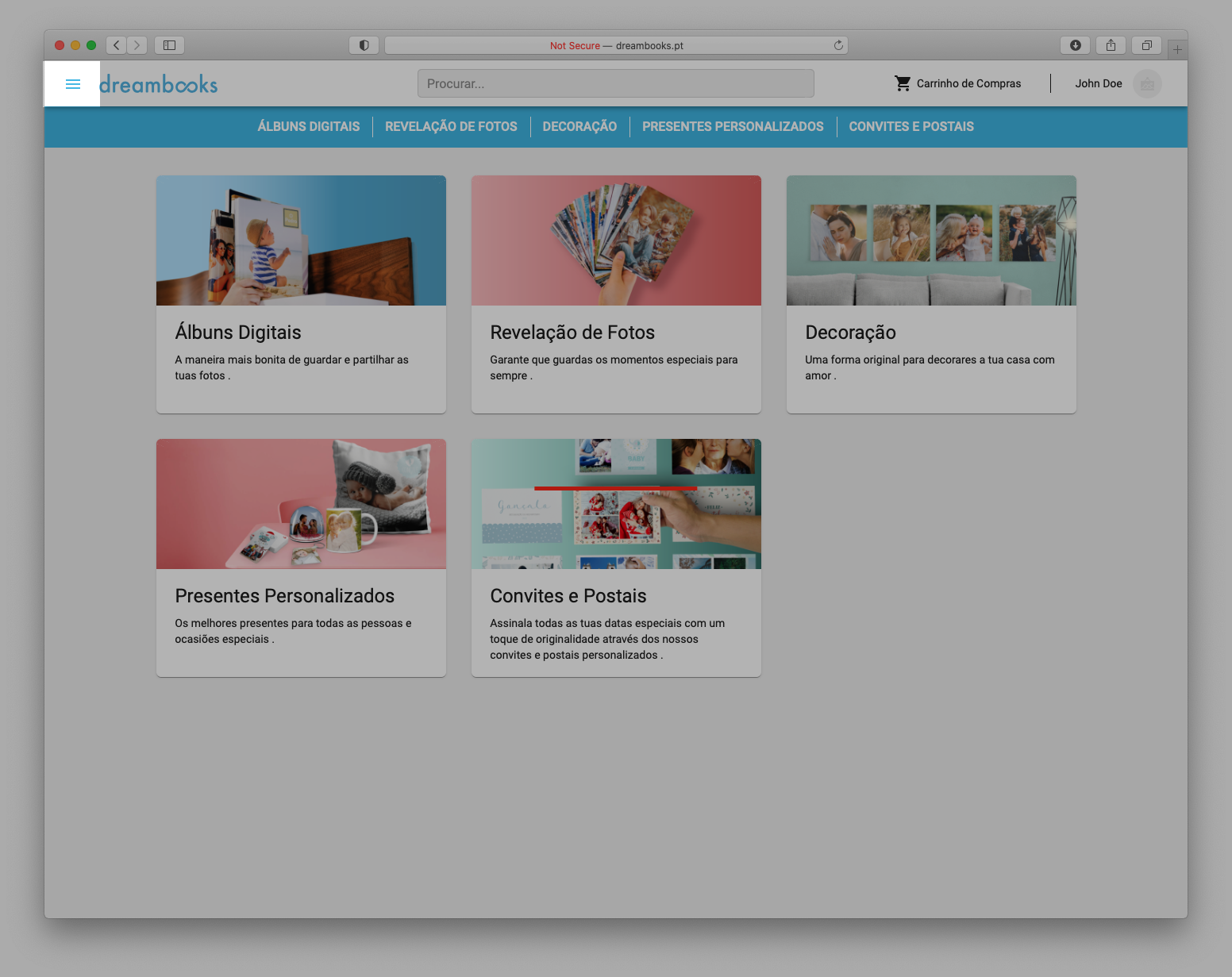
Task: Open Safari downloads icon
Action: [x=1075, y=45]
